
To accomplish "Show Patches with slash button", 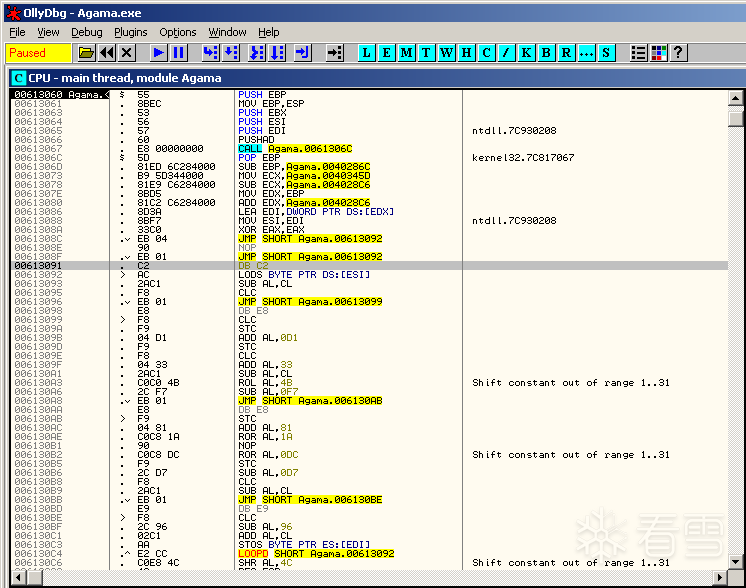I will click(x=506, y=52).
